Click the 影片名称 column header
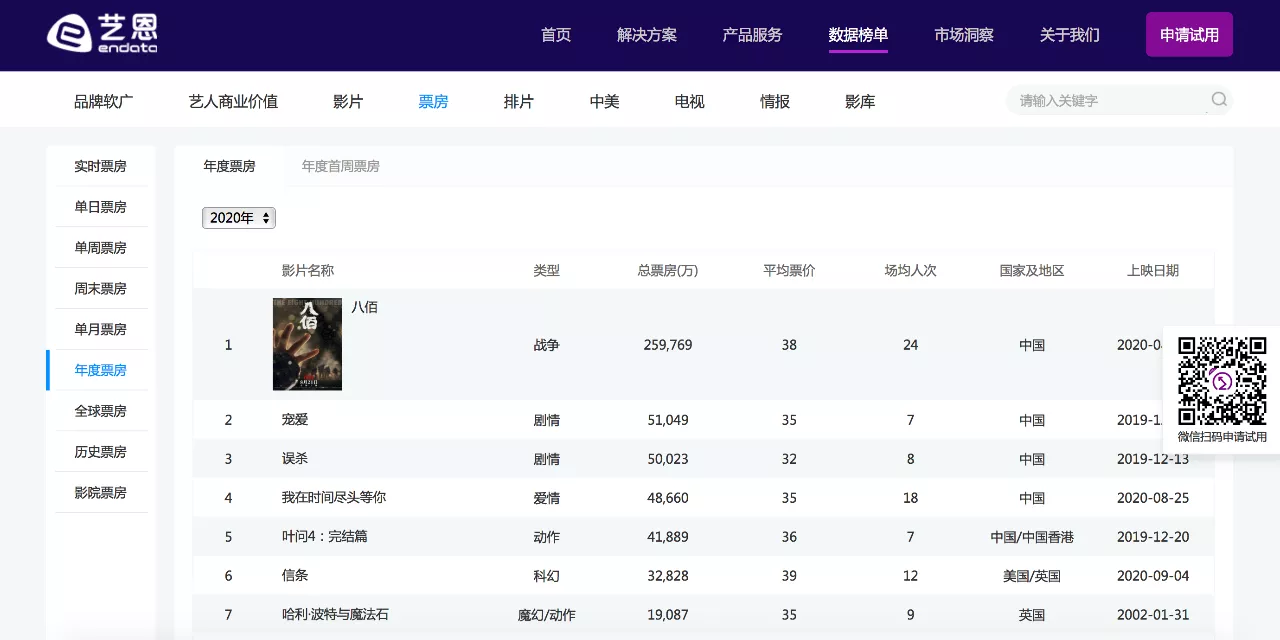Viewport: 1280px width, 640px height. 308,270
